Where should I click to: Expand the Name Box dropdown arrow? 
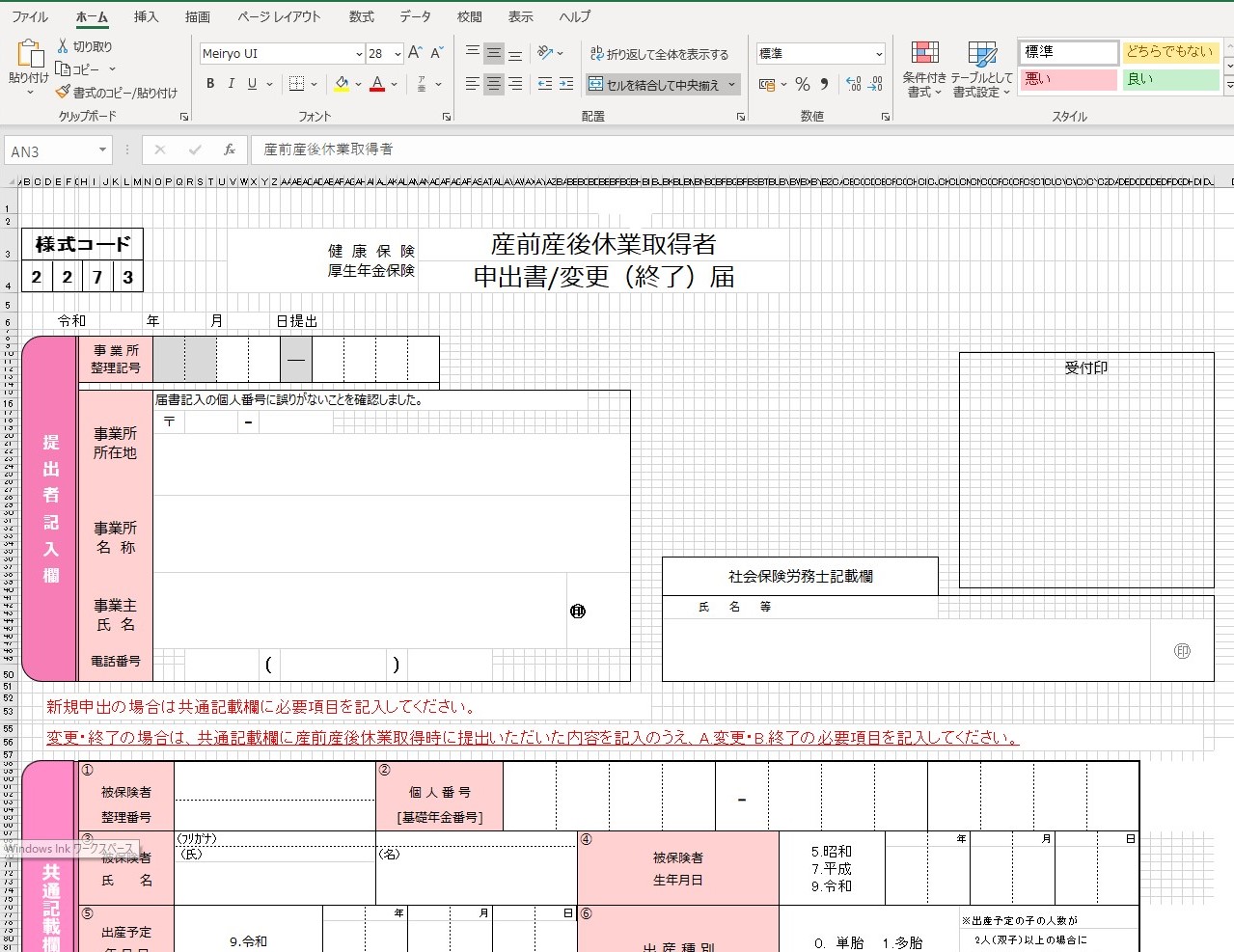pyautogui.click(x=102, y=150)
